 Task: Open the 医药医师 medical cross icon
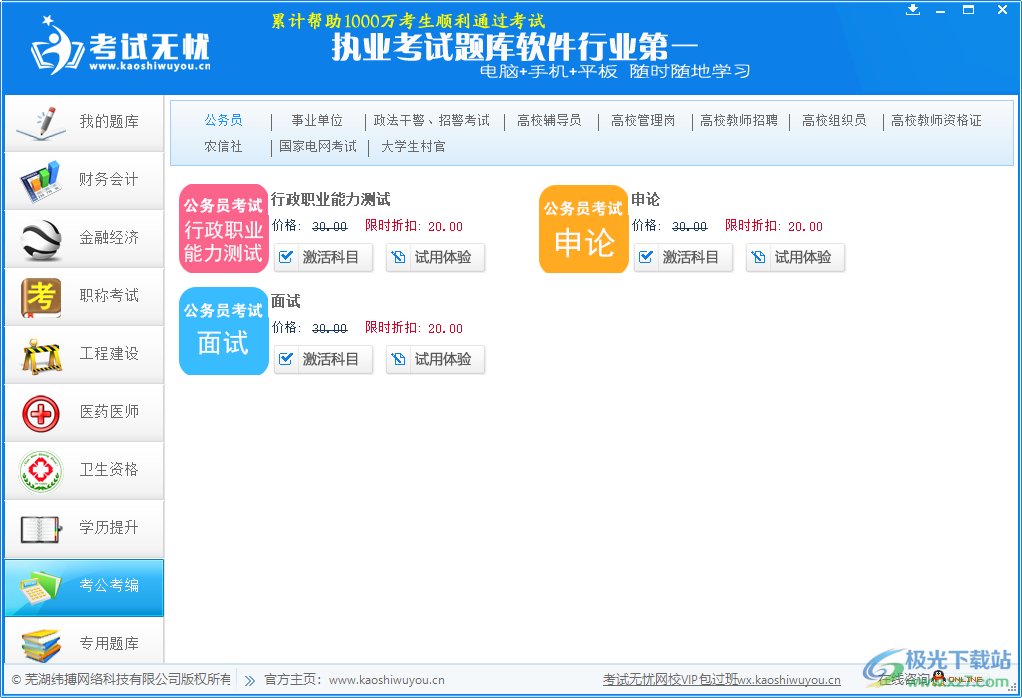40,412
